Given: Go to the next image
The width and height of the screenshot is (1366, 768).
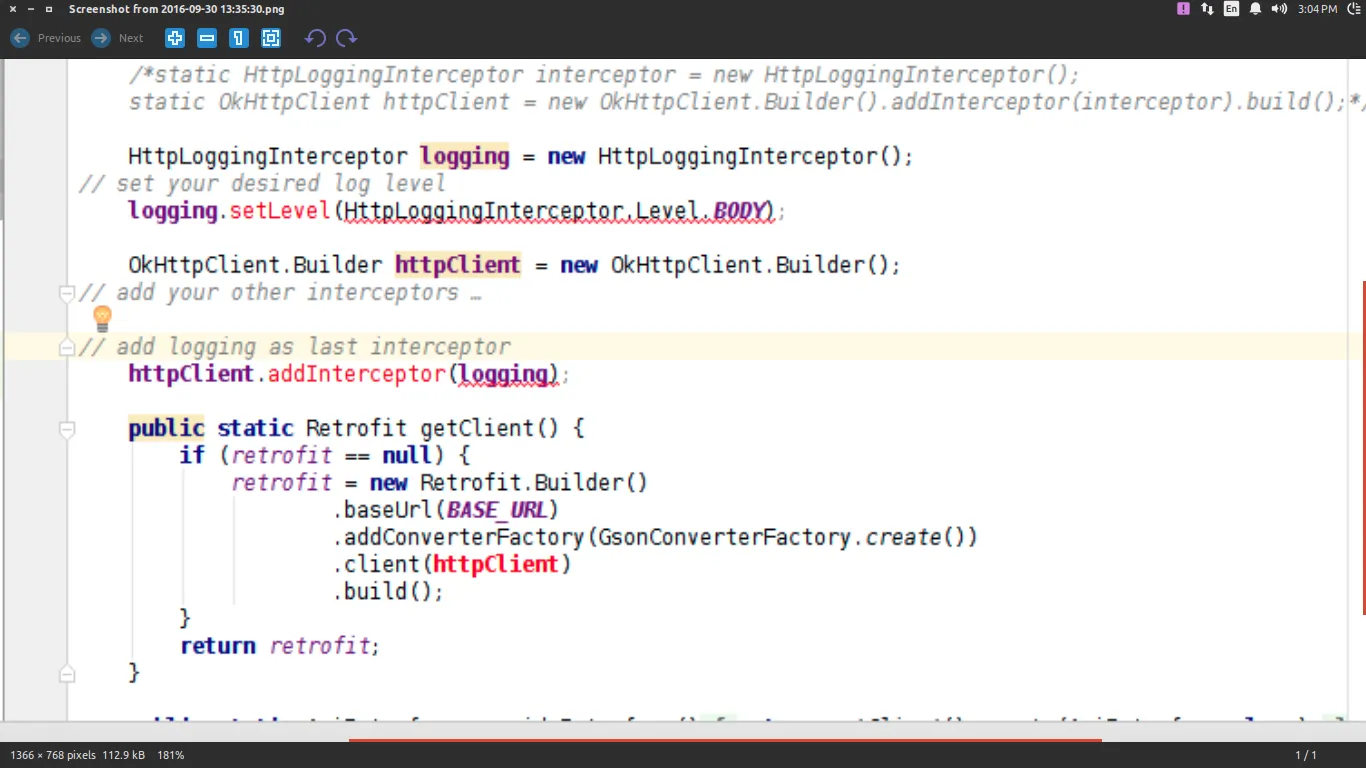Looking at the screenshot, I should 118,38.
